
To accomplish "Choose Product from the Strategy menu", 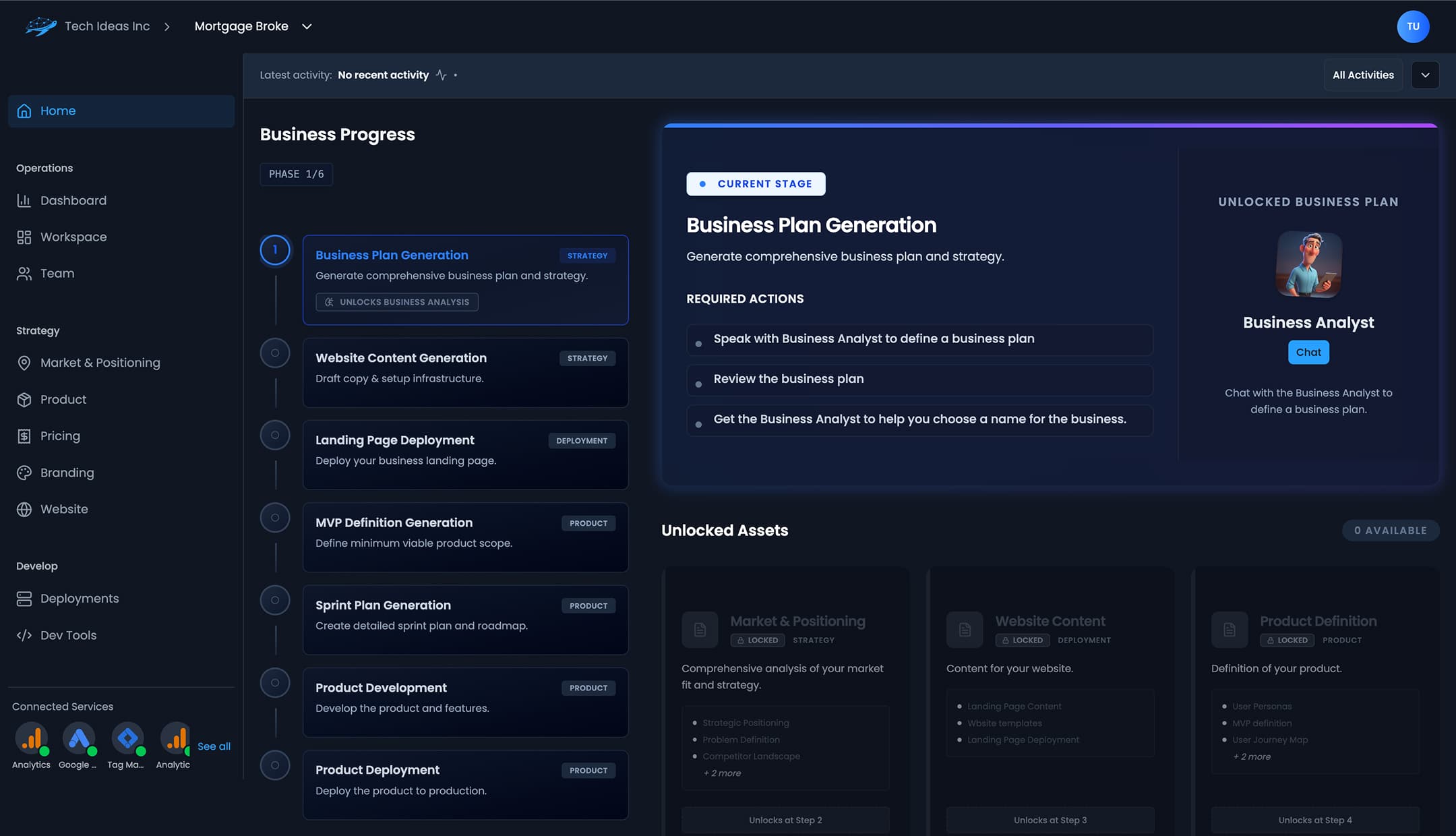I will [x=63, y=399].
